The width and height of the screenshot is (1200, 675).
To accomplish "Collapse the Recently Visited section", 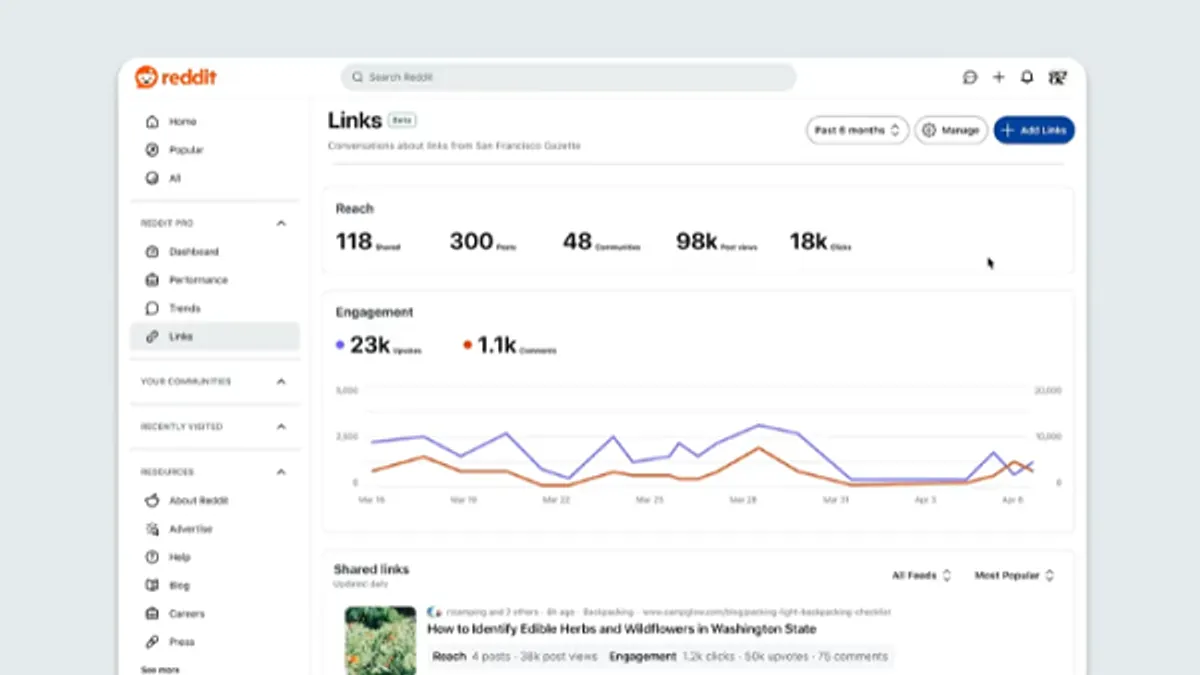I will (281, 427).
